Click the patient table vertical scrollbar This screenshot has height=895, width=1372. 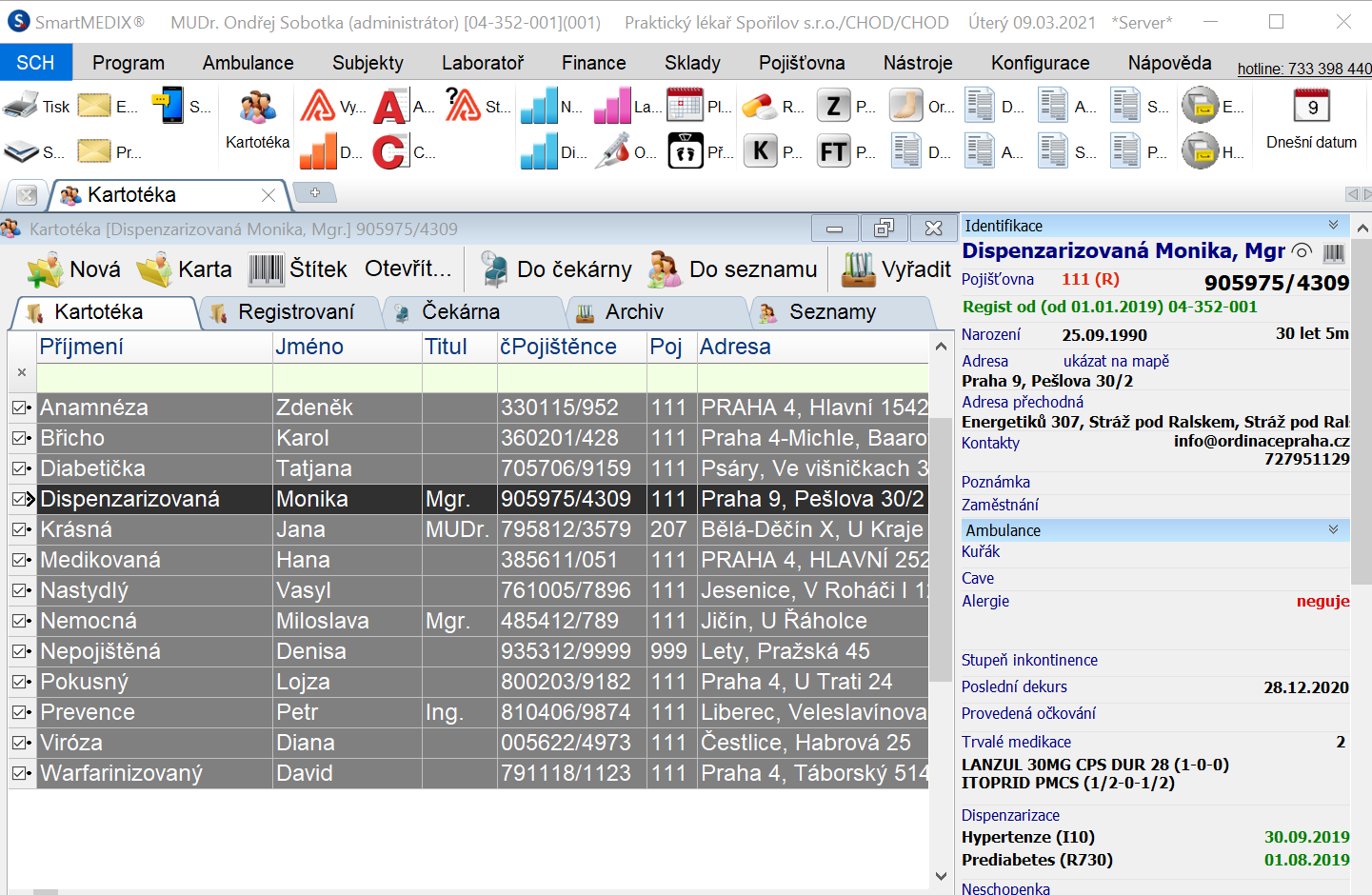coord(941,547)
